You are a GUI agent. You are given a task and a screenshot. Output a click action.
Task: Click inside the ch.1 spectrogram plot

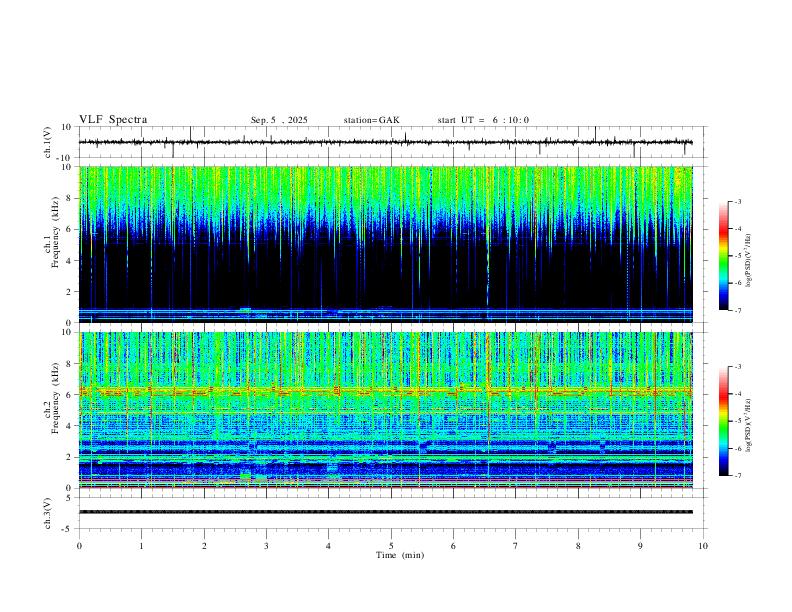tap(385, 244)
